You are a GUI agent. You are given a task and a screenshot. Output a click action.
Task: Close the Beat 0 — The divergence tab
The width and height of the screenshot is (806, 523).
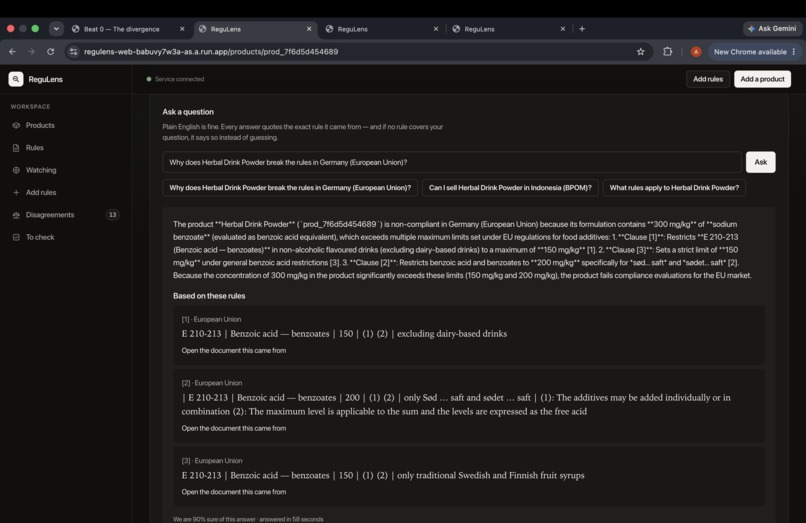click(x=182, y=29)
